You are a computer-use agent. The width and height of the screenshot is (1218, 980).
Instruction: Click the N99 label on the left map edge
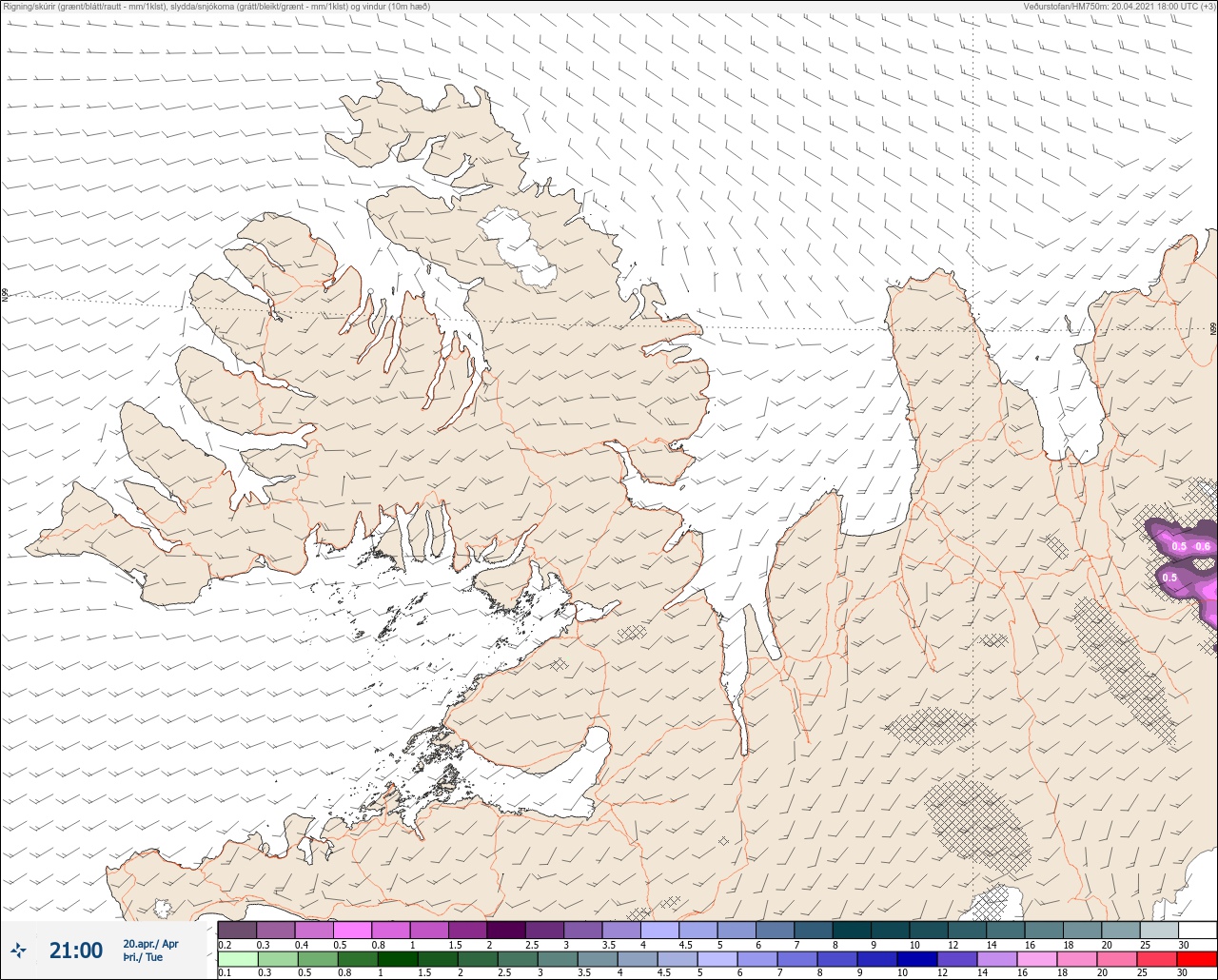pyautogui.click(x=5, y=297)
